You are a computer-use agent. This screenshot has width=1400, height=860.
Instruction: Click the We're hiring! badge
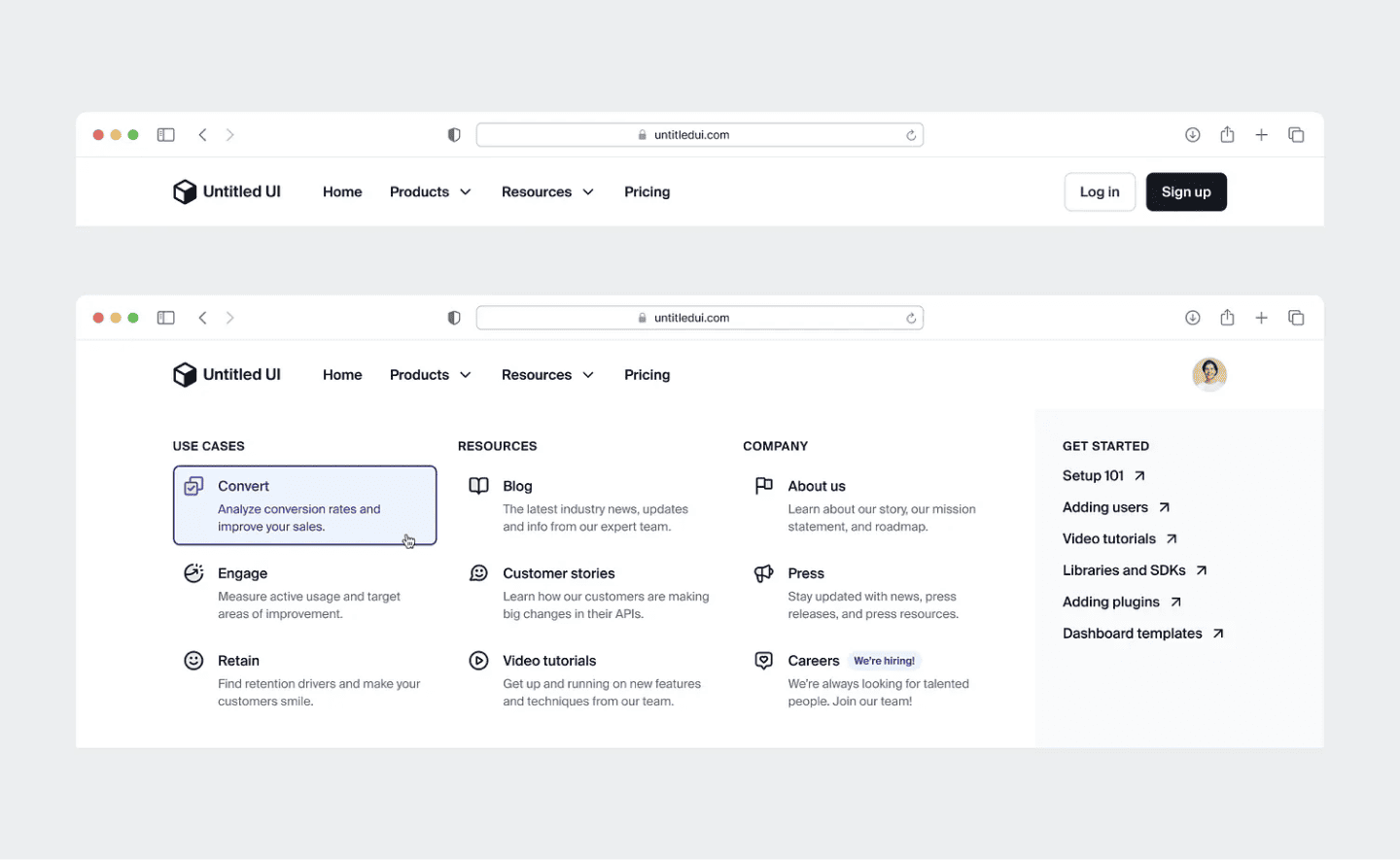[884, 661]
